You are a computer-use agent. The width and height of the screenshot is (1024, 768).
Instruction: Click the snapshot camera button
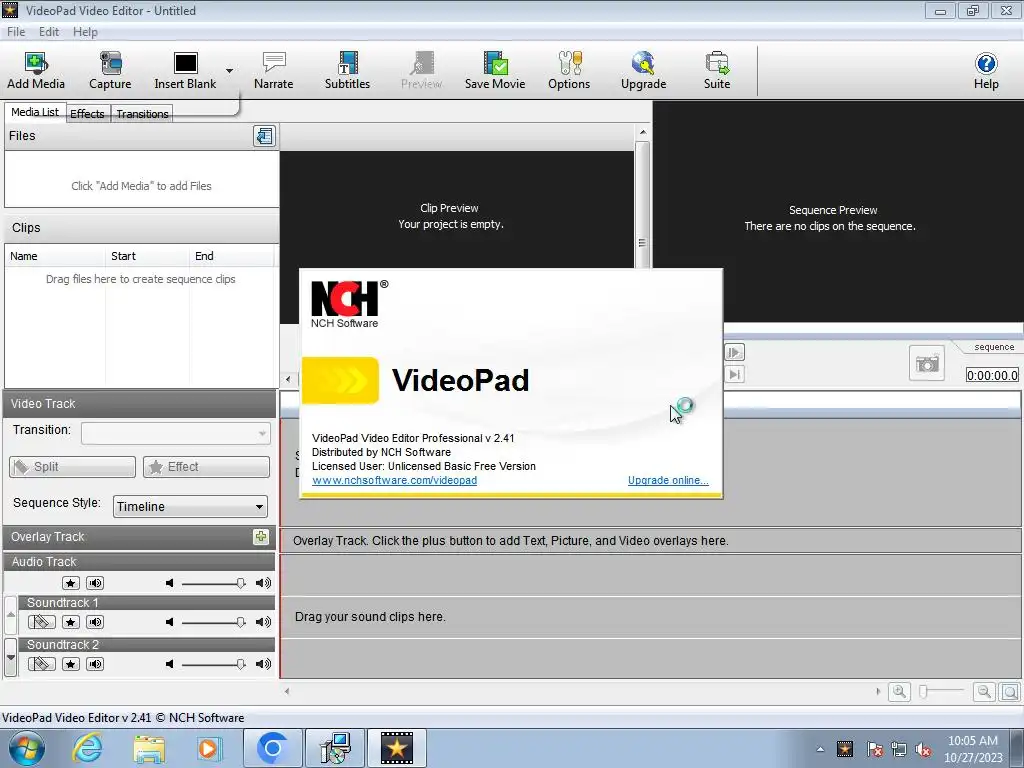[x=927, y=363]
